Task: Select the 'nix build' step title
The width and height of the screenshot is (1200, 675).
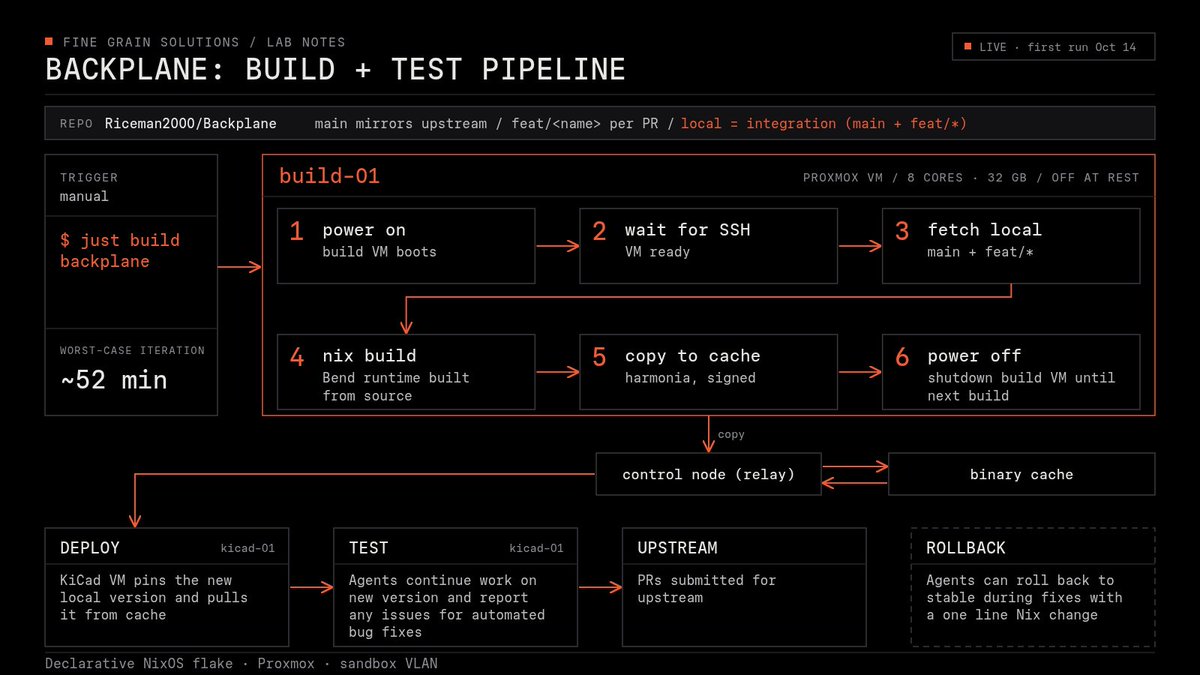Action: pyautogui.click(x=369, y=356)
